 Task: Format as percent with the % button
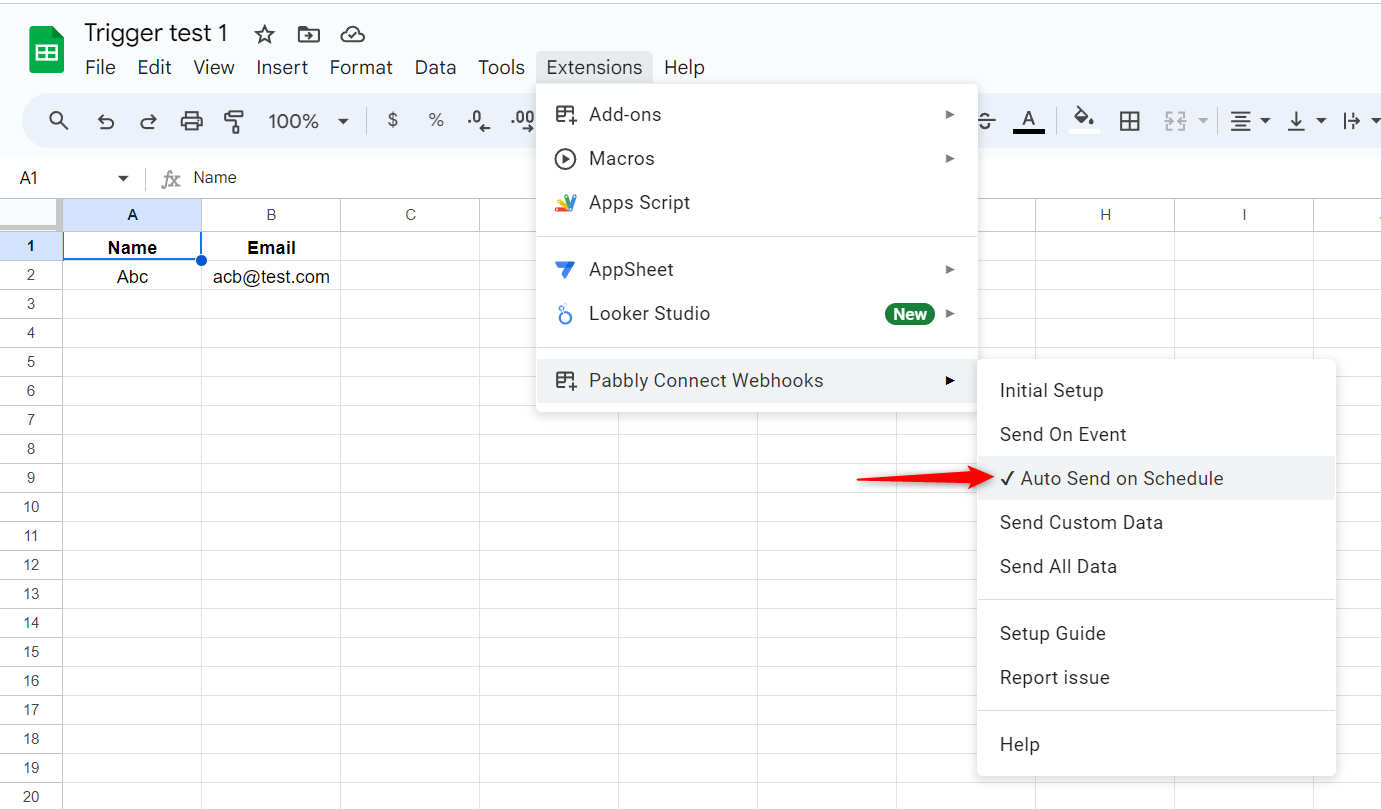[436, 121]
